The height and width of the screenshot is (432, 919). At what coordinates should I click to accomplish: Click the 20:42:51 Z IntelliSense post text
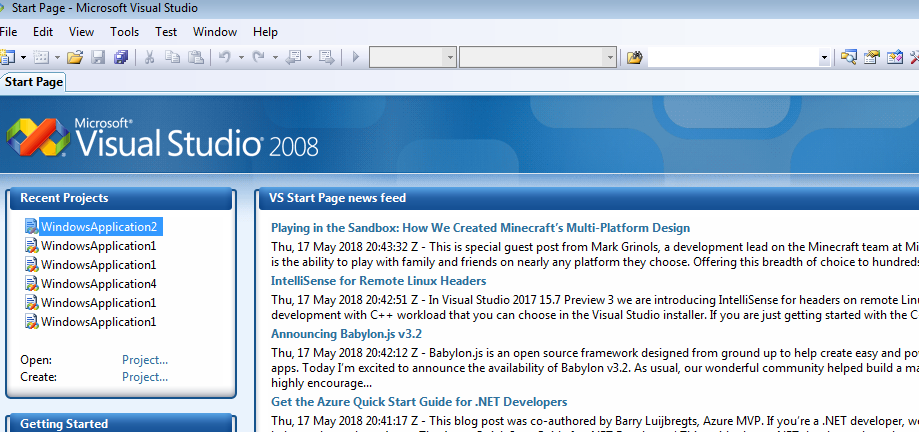click(594, 307)
